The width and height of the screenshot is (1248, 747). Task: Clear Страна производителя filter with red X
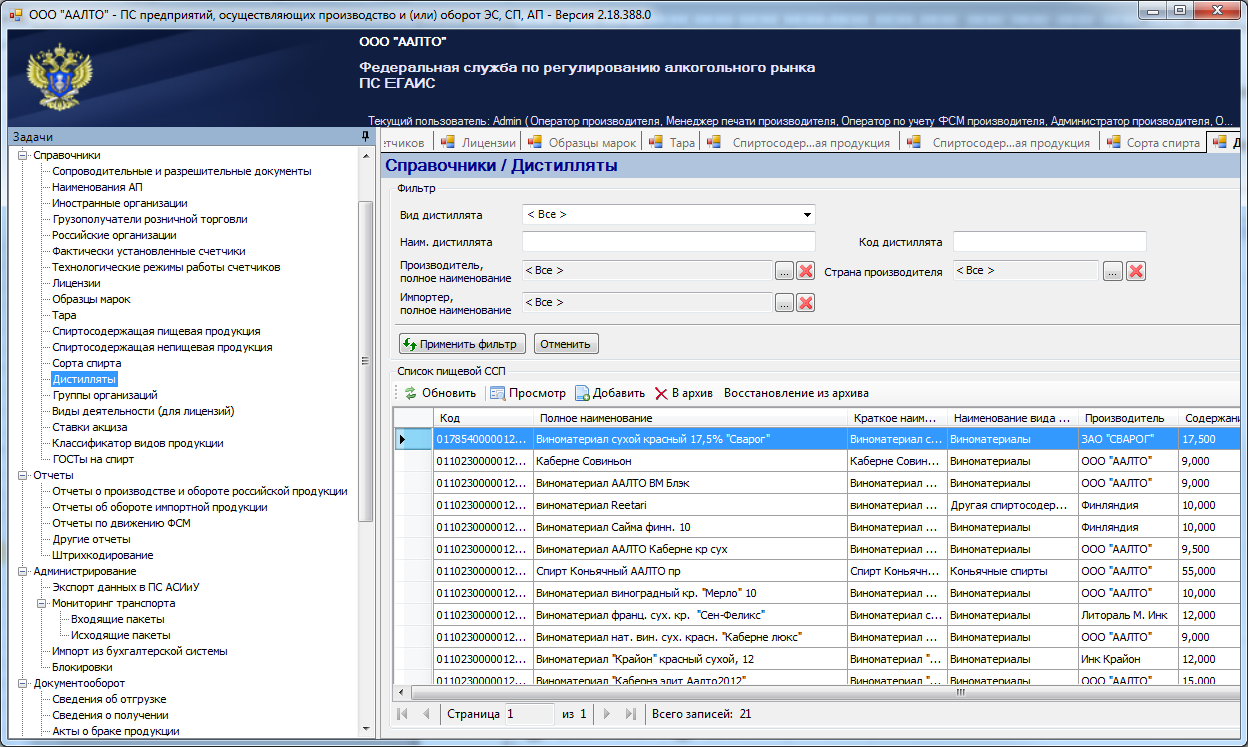[1135, 271]
